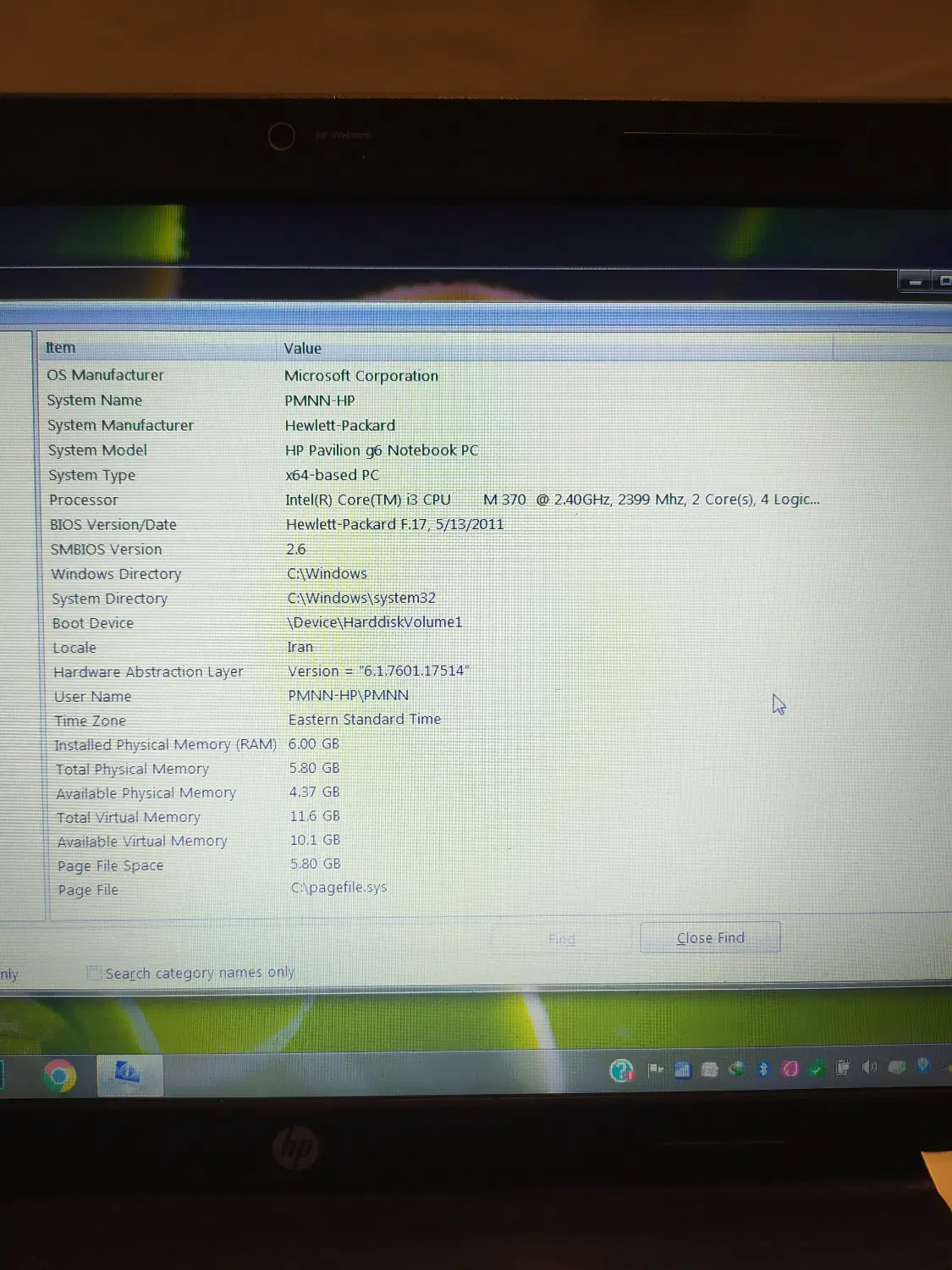Click the Bluetooth tray icon
This screenshot has height=1270, width=952.
[762, 1068]
